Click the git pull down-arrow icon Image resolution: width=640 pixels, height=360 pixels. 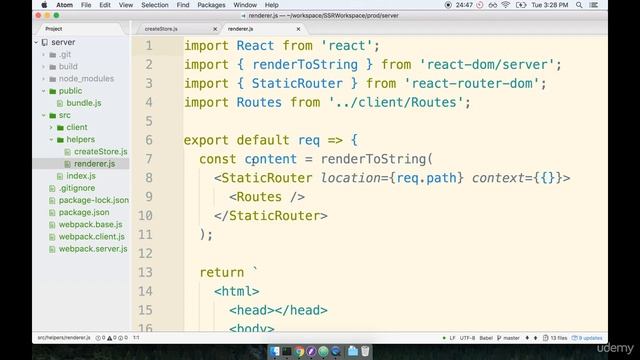click(x=527, y=338)
